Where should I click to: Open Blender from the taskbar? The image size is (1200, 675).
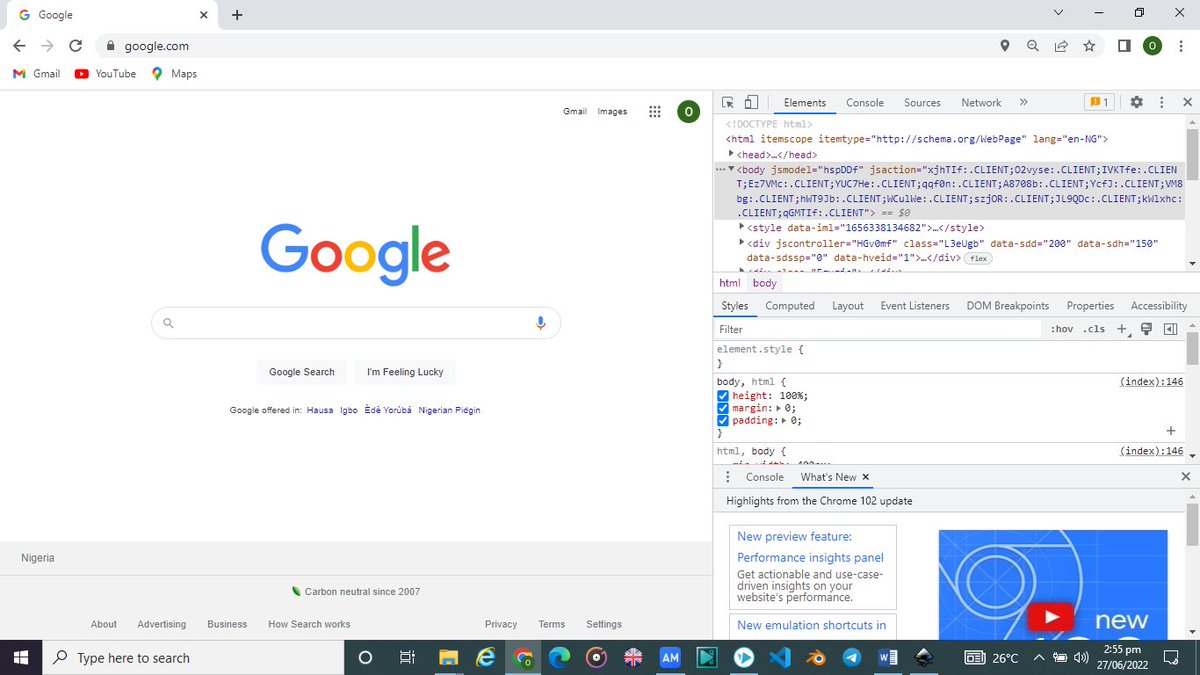816,658
